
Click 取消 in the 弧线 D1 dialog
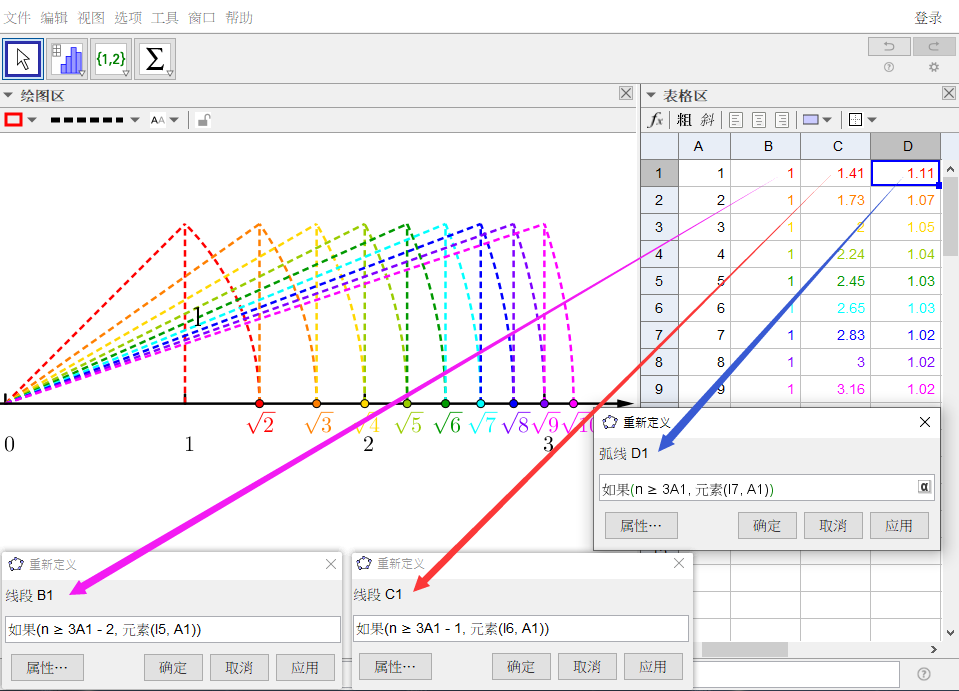833,525
